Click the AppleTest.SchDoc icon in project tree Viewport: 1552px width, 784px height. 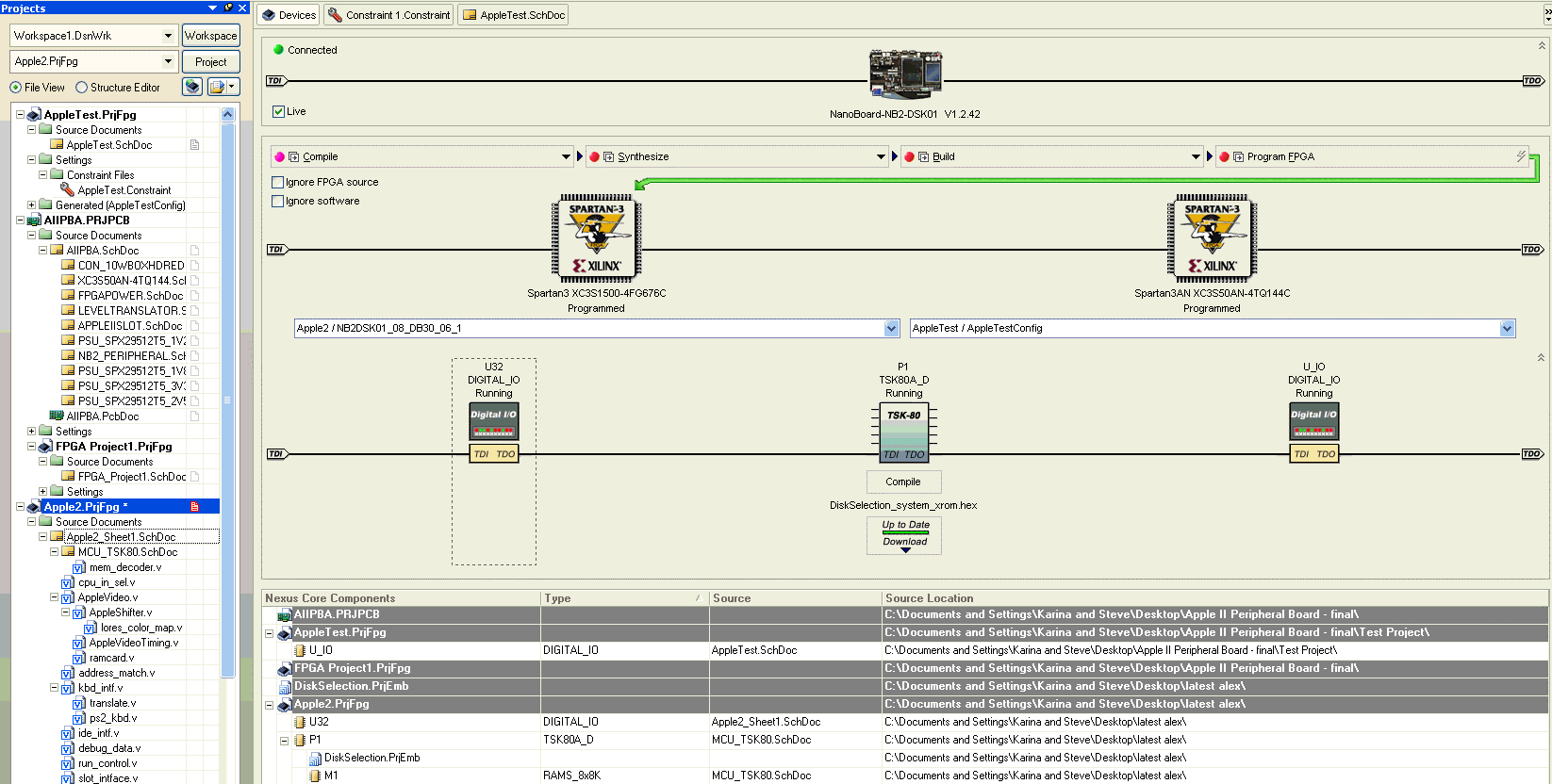pos(57,145)
